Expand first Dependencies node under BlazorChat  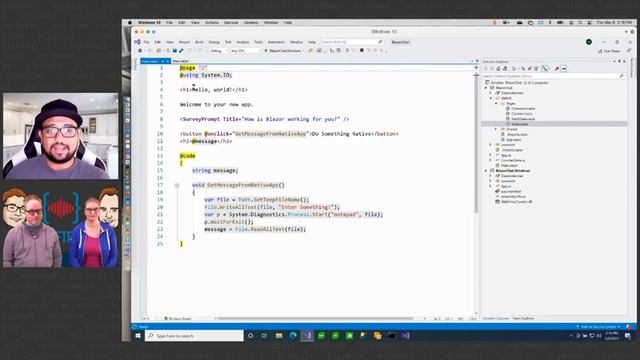(491, 93)
